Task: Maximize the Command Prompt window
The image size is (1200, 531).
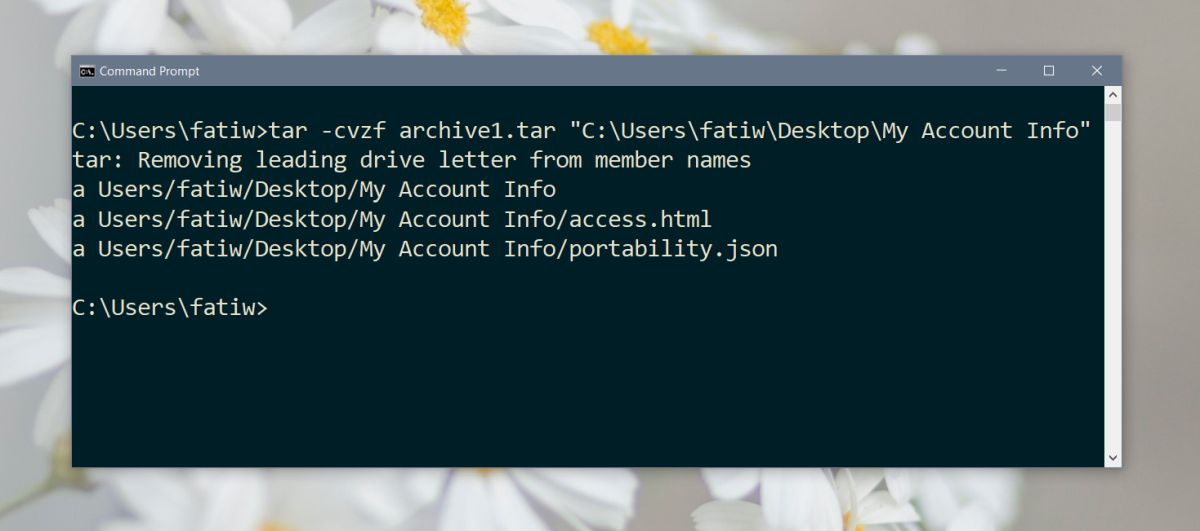Action: [x=1048, y=71]
